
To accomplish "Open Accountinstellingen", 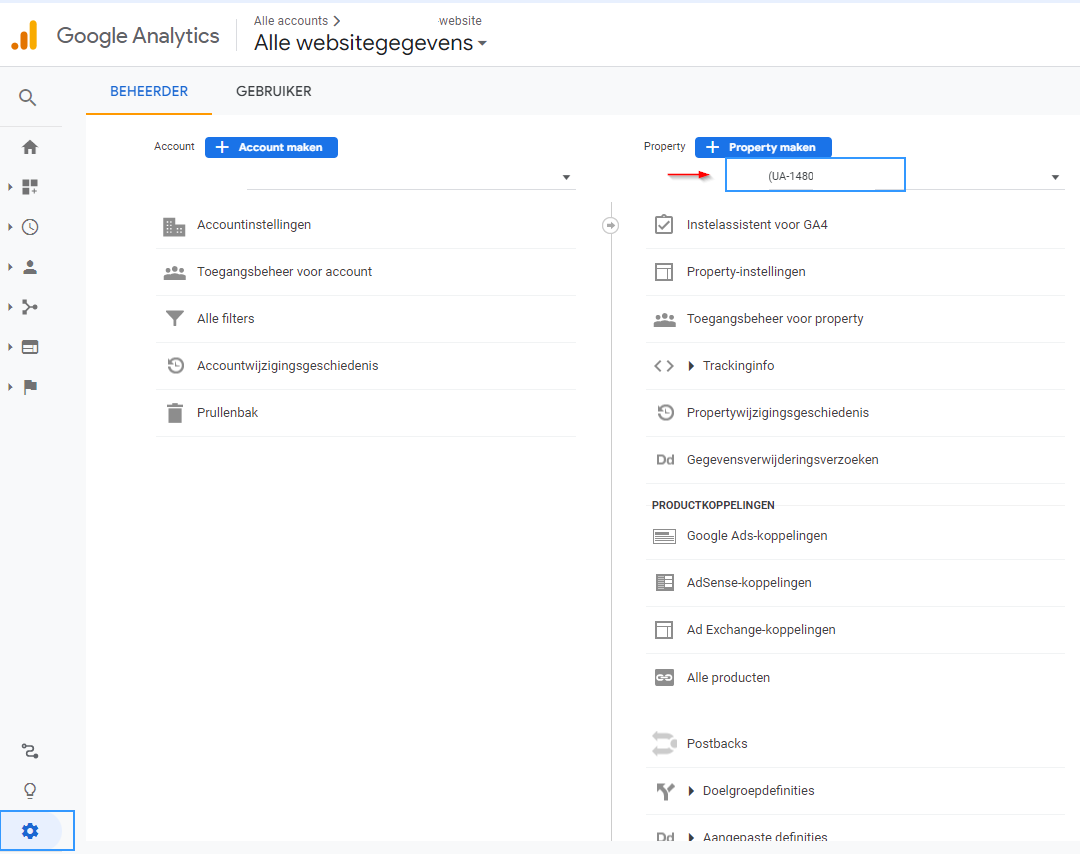I will coord(366,225).
